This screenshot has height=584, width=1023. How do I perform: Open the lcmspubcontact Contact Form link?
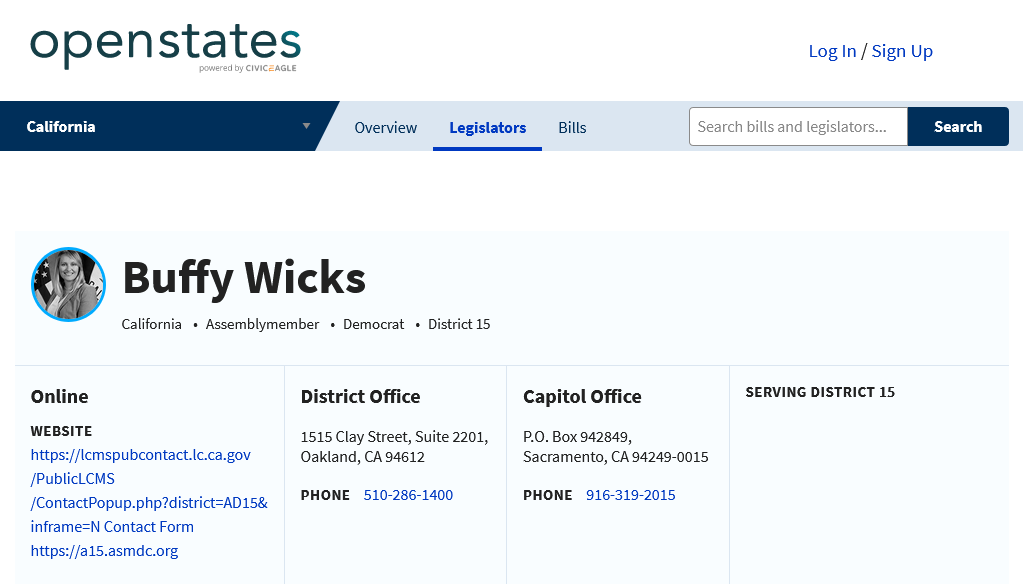[x=149, y=490]
